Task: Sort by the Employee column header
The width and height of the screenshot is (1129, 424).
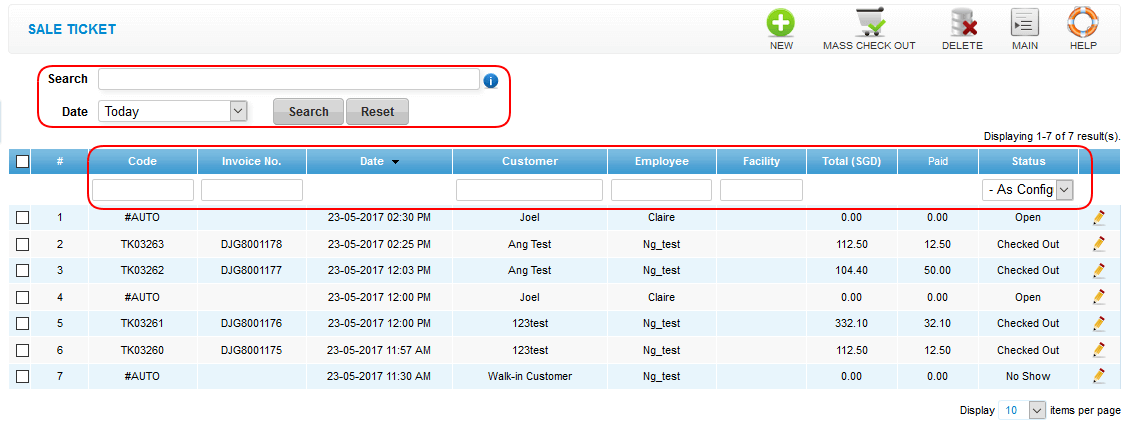Action: 662,161
